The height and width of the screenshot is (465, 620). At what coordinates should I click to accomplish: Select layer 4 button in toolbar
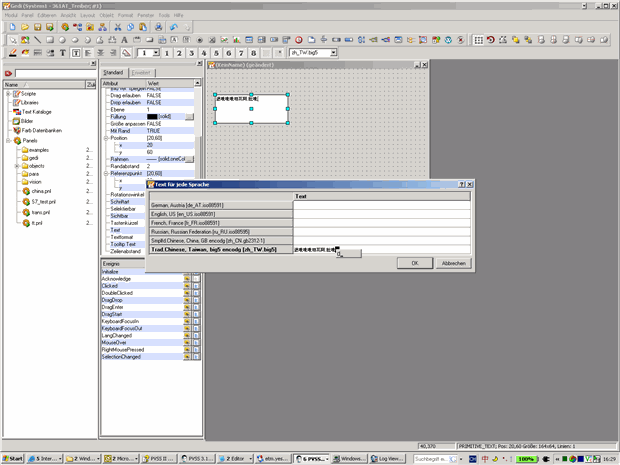[x=203, y=52]
